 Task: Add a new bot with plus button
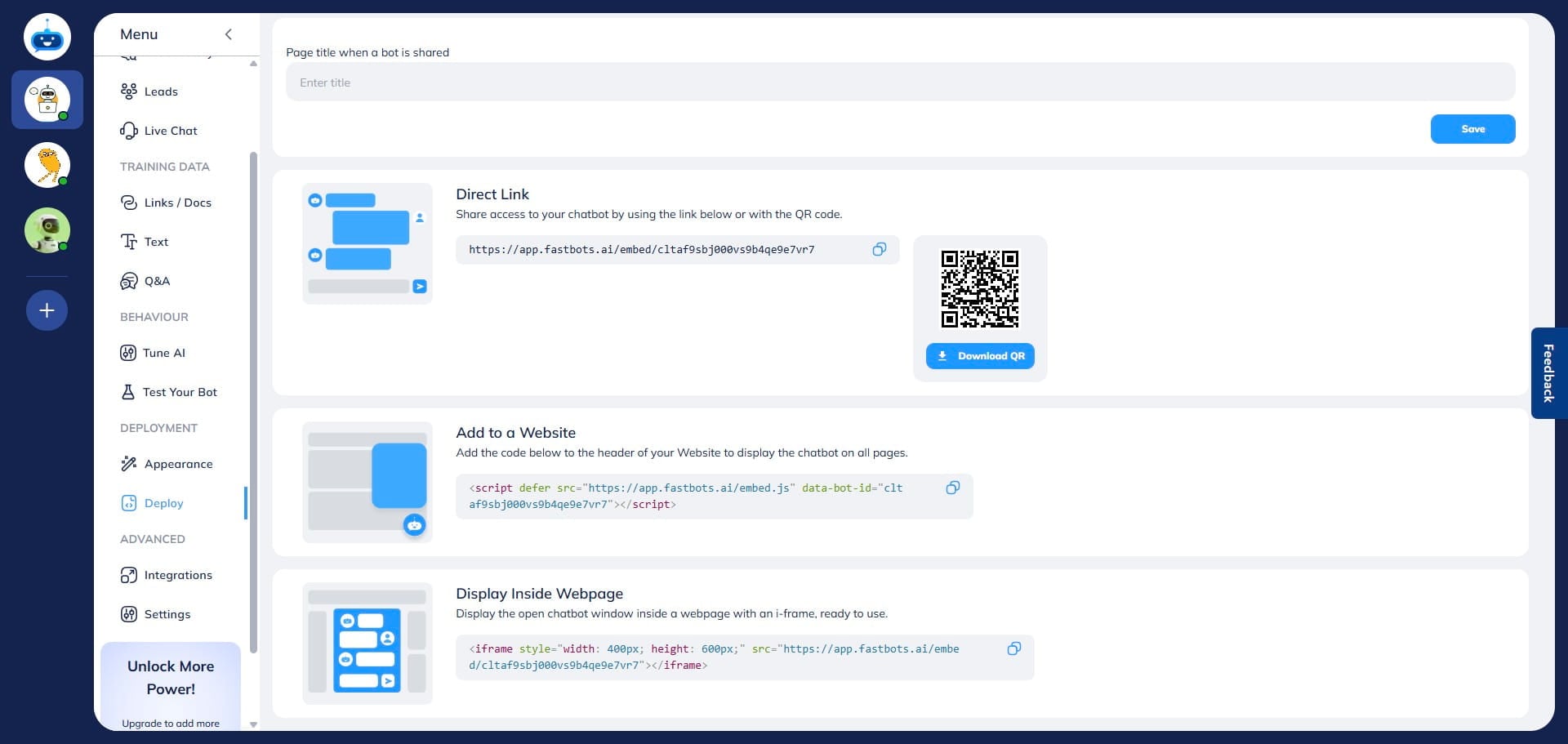47,310
